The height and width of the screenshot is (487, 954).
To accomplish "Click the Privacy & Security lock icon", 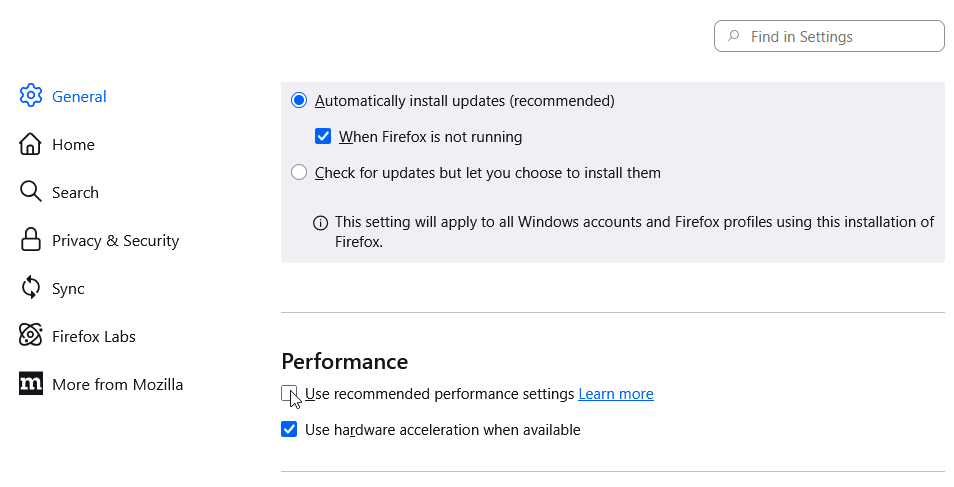I will click(31, 240).
